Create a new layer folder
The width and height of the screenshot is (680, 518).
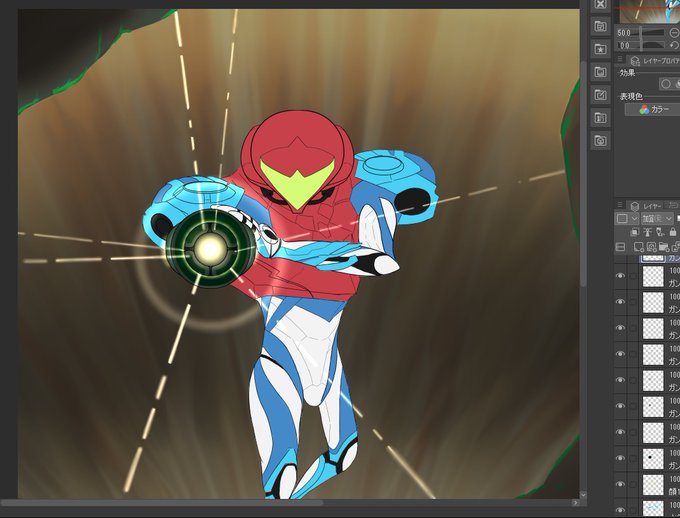pos(664,247)
